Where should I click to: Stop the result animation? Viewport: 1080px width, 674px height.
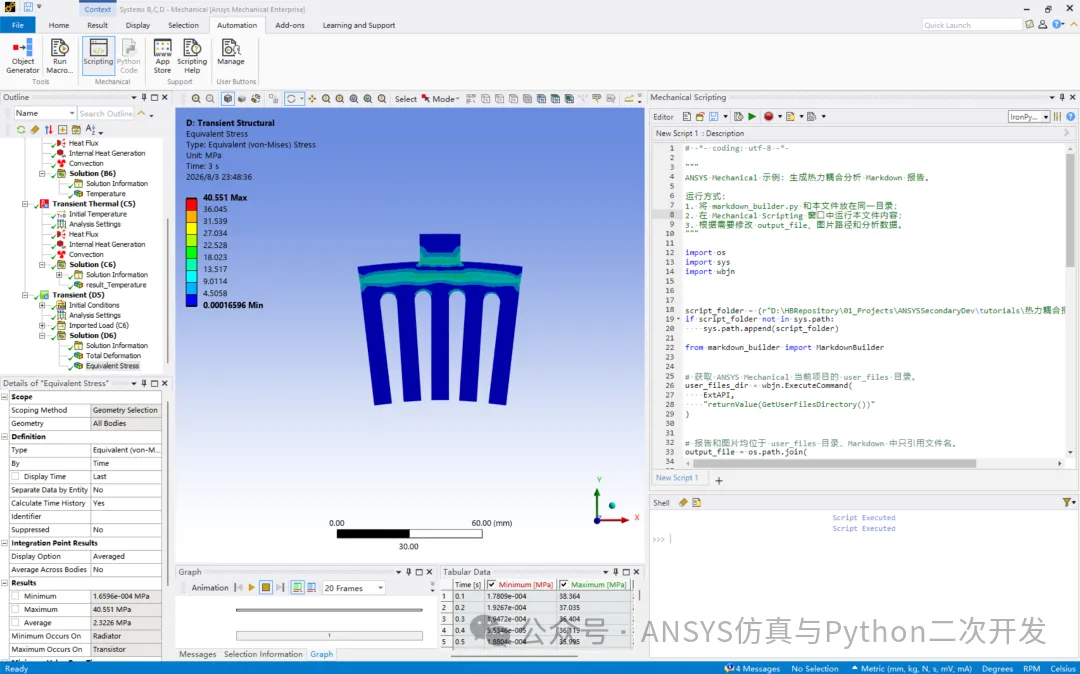pyautogui.click(x=266, y=587)
